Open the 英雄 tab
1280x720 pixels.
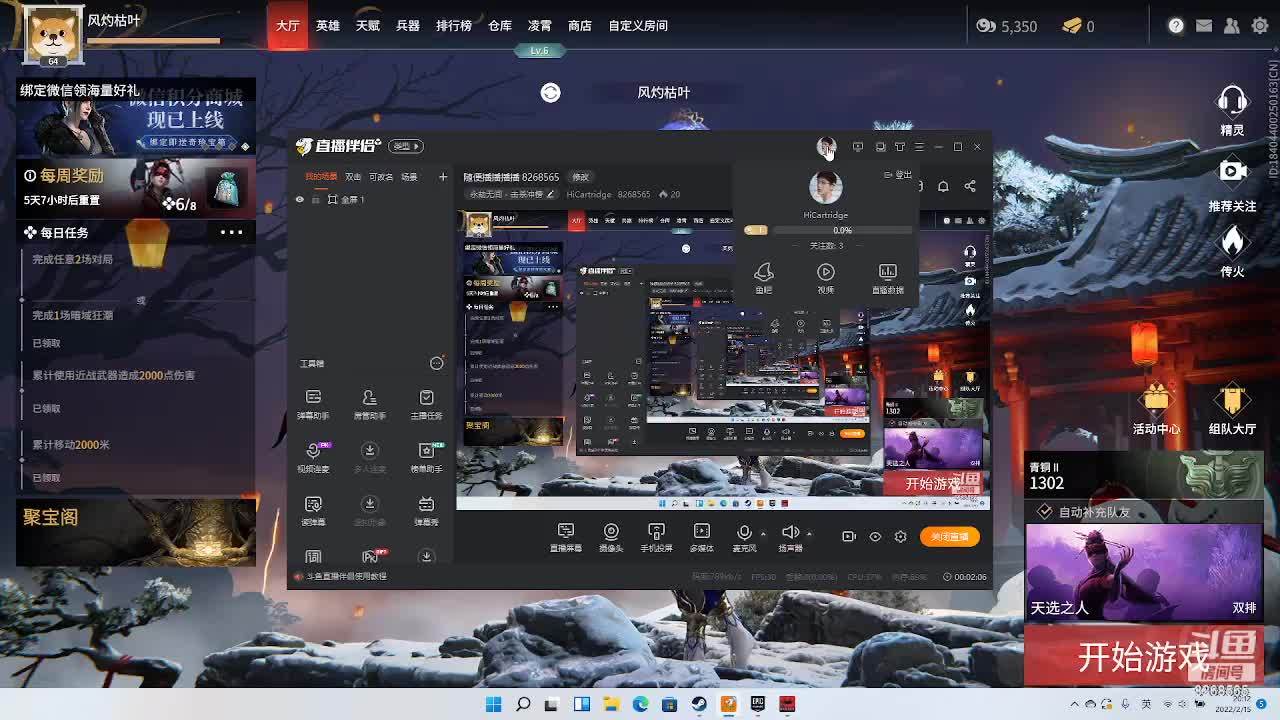pos(328,26)
